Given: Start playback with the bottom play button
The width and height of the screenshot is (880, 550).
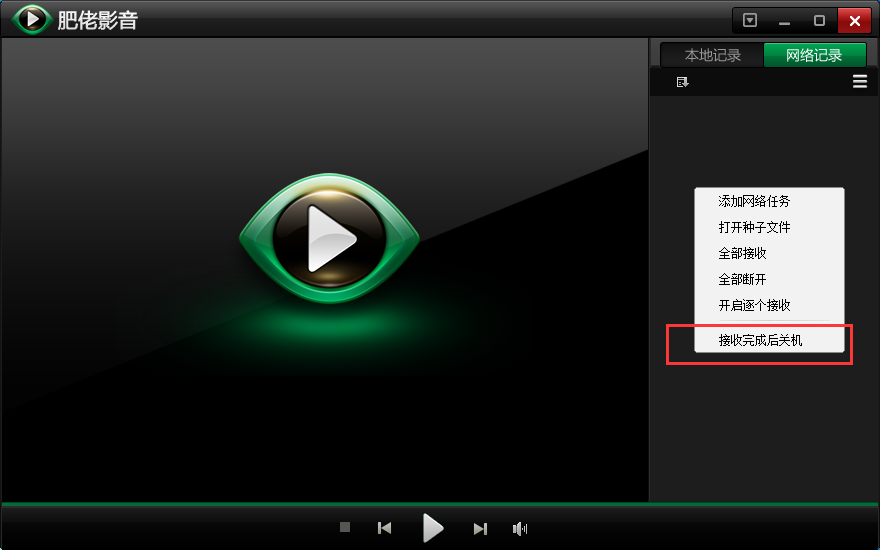Looking at the screenshot, I should click(433, 528).
